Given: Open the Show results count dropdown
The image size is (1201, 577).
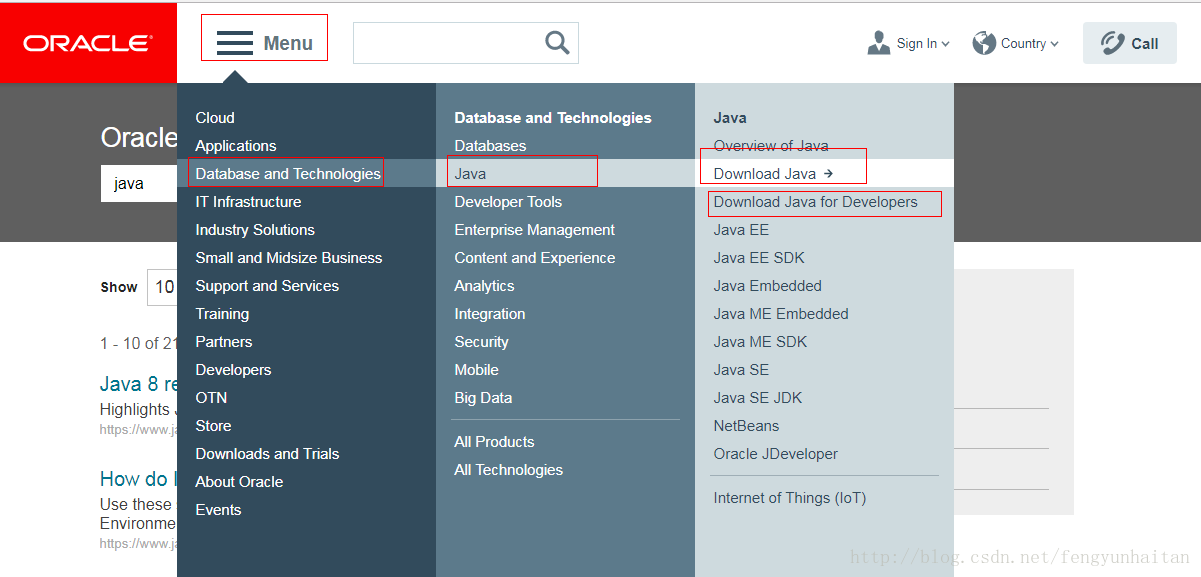Looking at the screenshot, I should (x=162, y=287).
